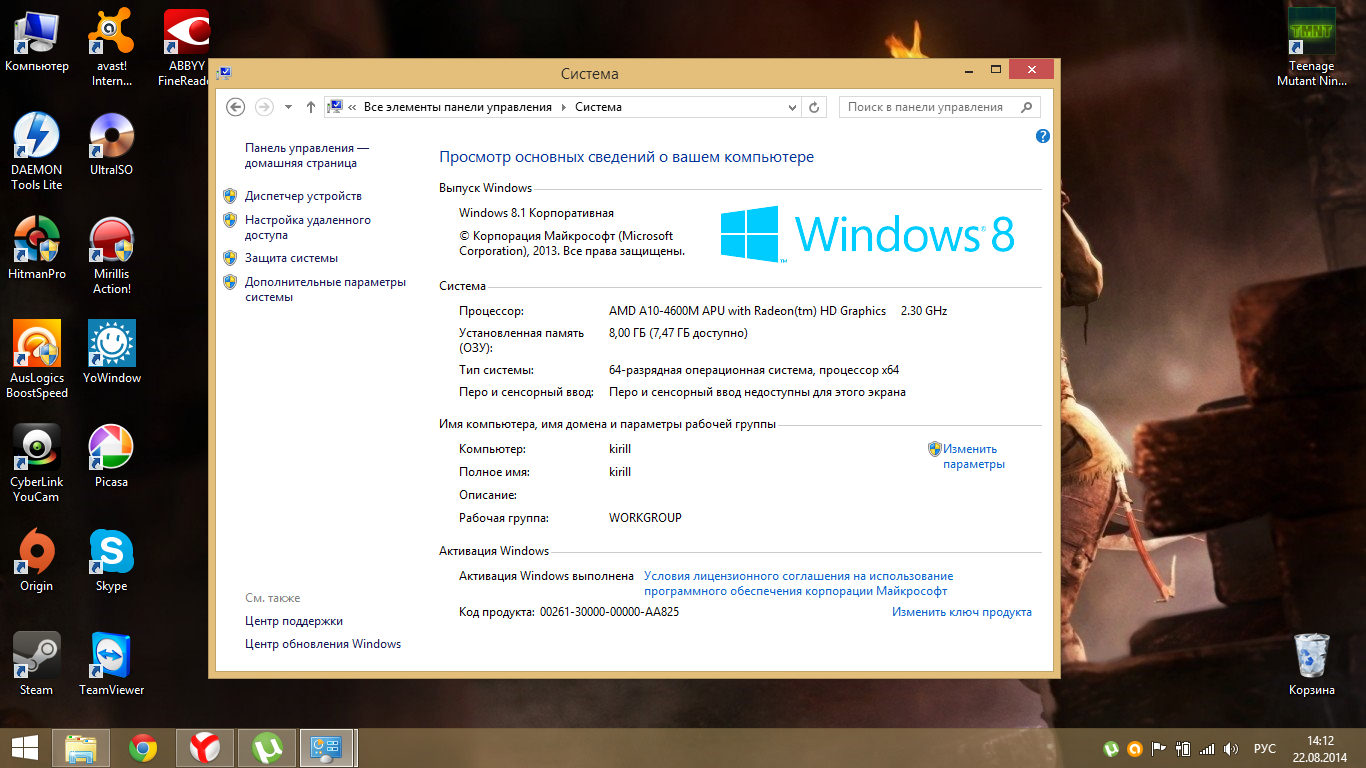Select 'Все элементы панели управления' breadcrumb
The width and height of the screenshot is (1366, 768).
pyautogui.click(x=458, y=107)
